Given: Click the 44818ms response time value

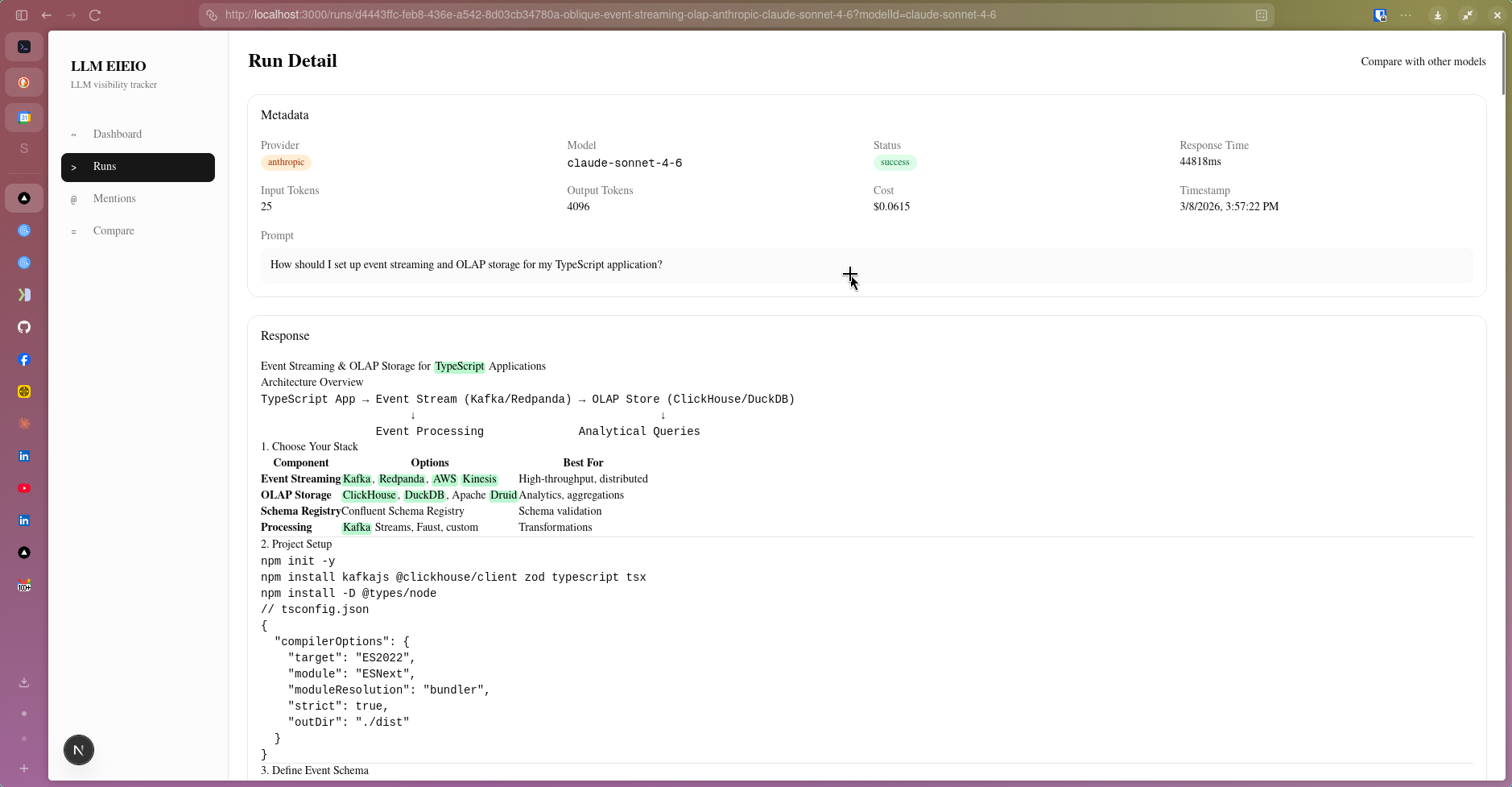Looking at the screenshot, I should pyautogui.click(x=1200, y=161).
